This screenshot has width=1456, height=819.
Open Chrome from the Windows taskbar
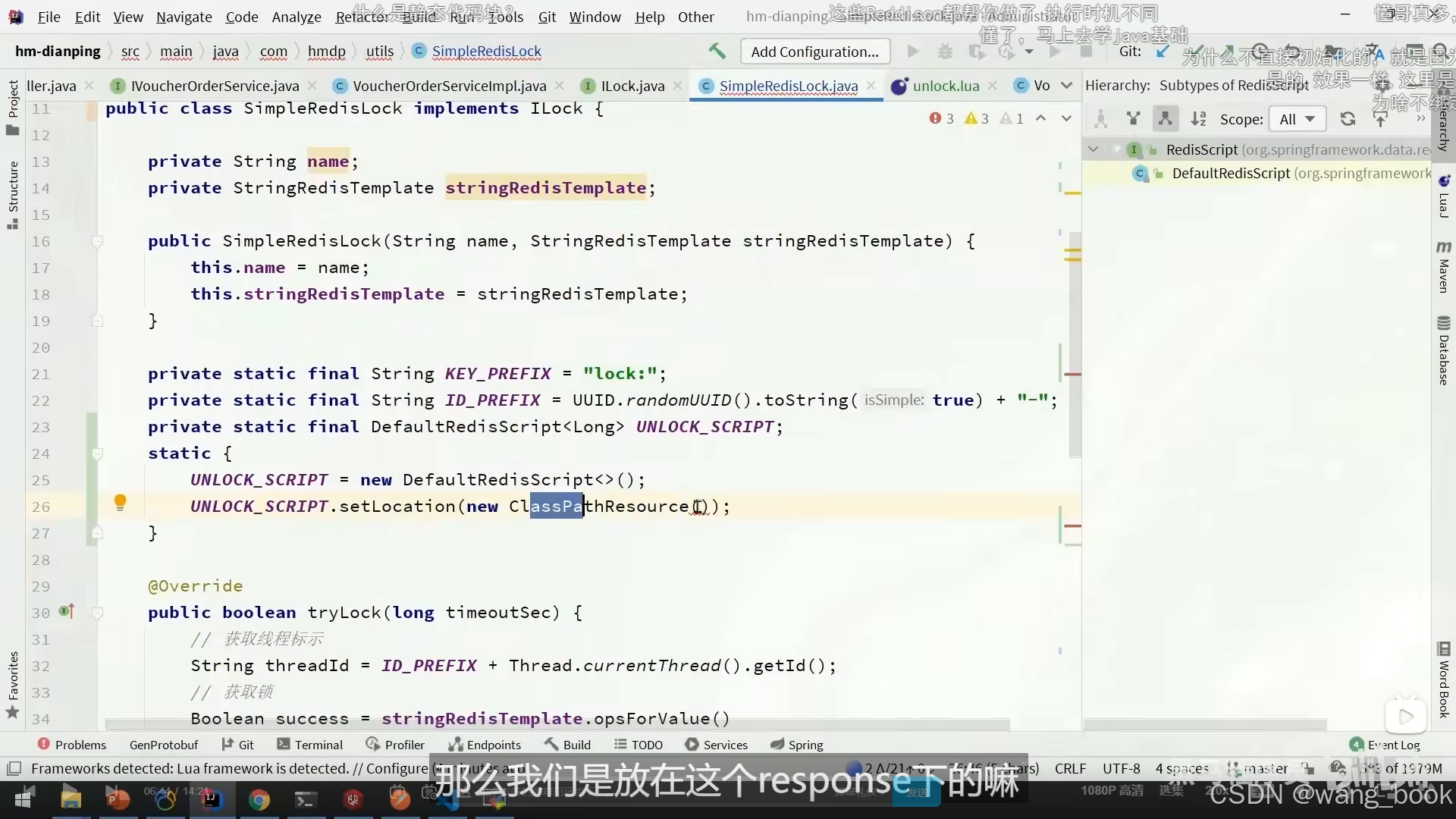pyautogui.click(x=259, y=799)
